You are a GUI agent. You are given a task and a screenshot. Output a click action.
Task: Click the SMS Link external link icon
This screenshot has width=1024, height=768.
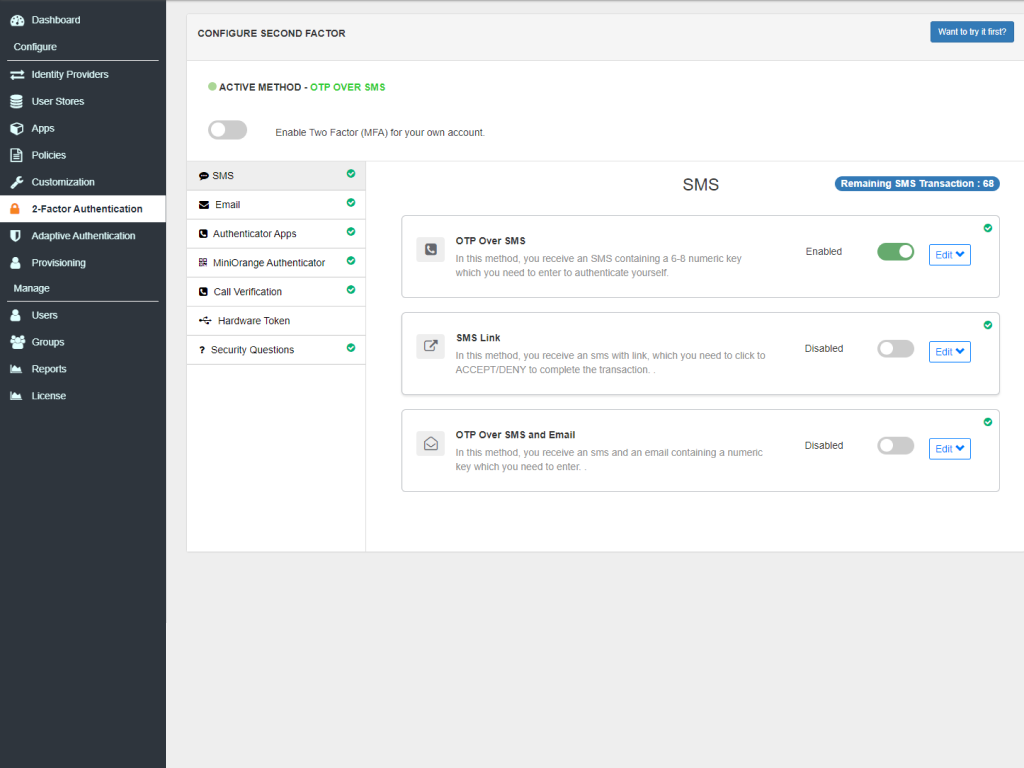point(430,347)
